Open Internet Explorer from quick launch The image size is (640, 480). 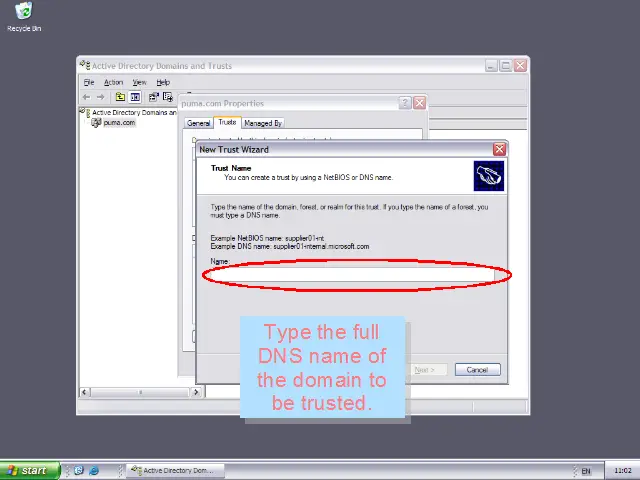click(x=94, y=470)
